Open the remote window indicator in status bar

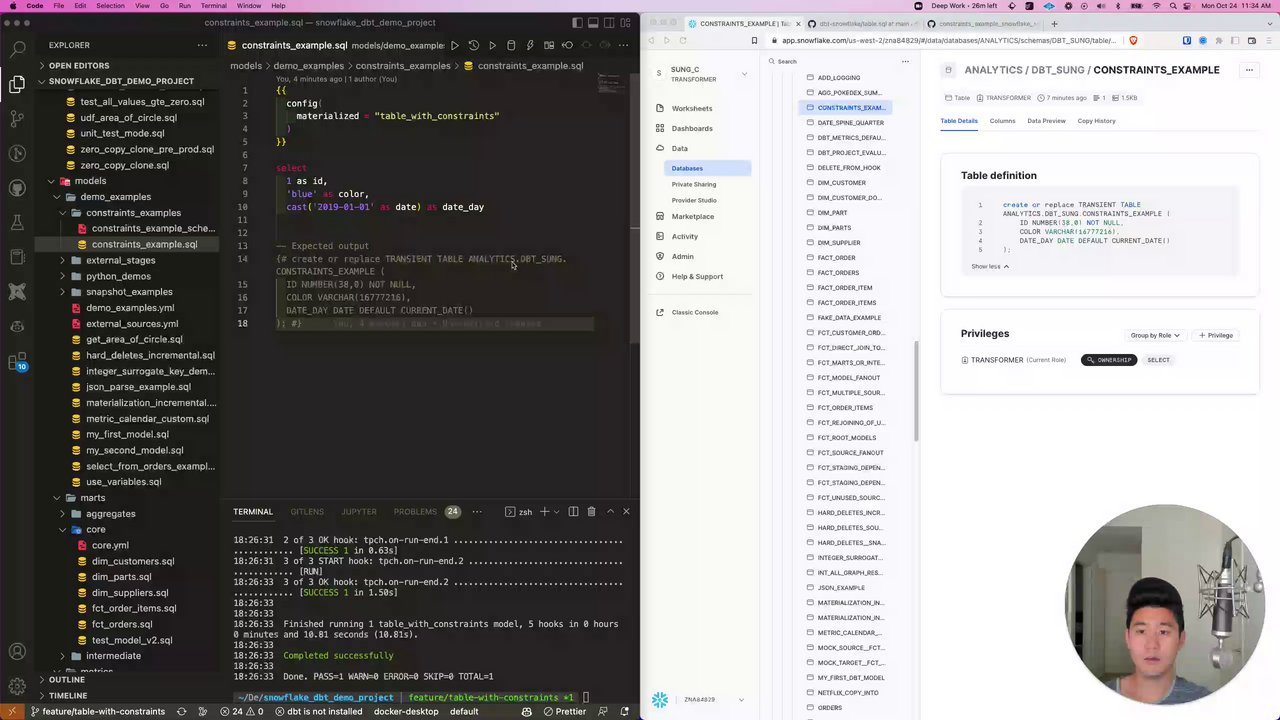click(x=13, y=712)
